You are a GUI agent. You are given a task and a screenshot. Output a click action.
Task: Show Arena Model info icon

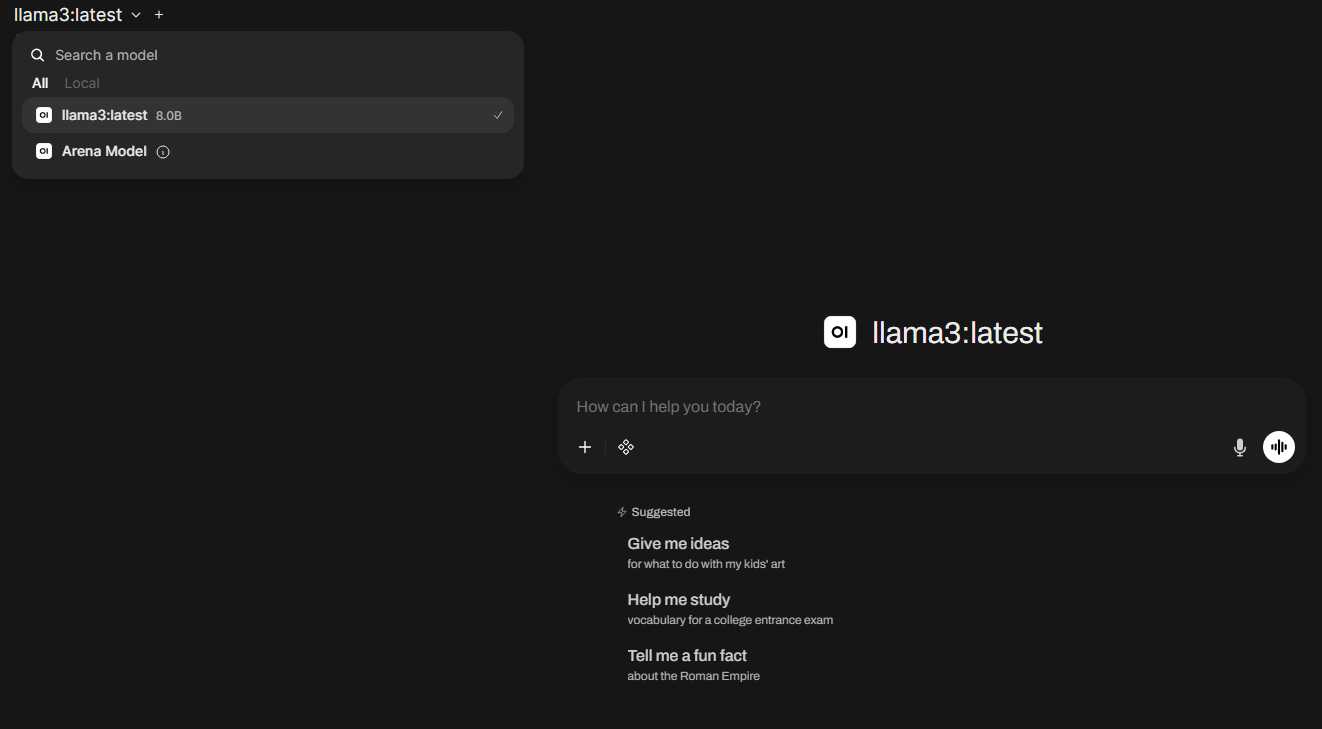point(163,152)
